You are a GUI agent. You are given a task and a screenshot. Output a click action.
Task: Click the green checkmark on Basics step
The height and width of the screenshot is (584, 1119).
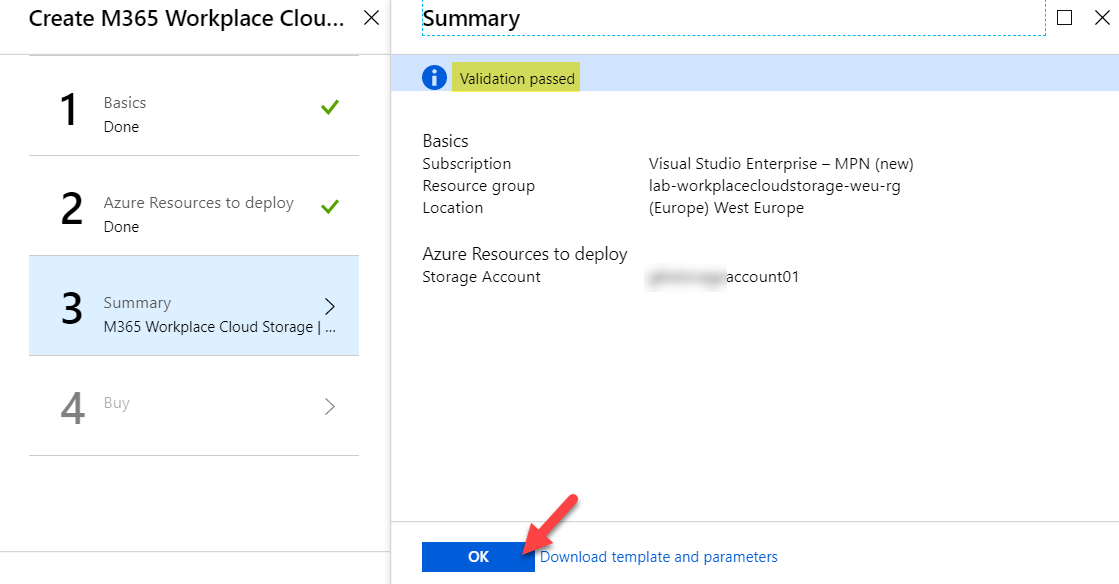[x=330, y=107]
